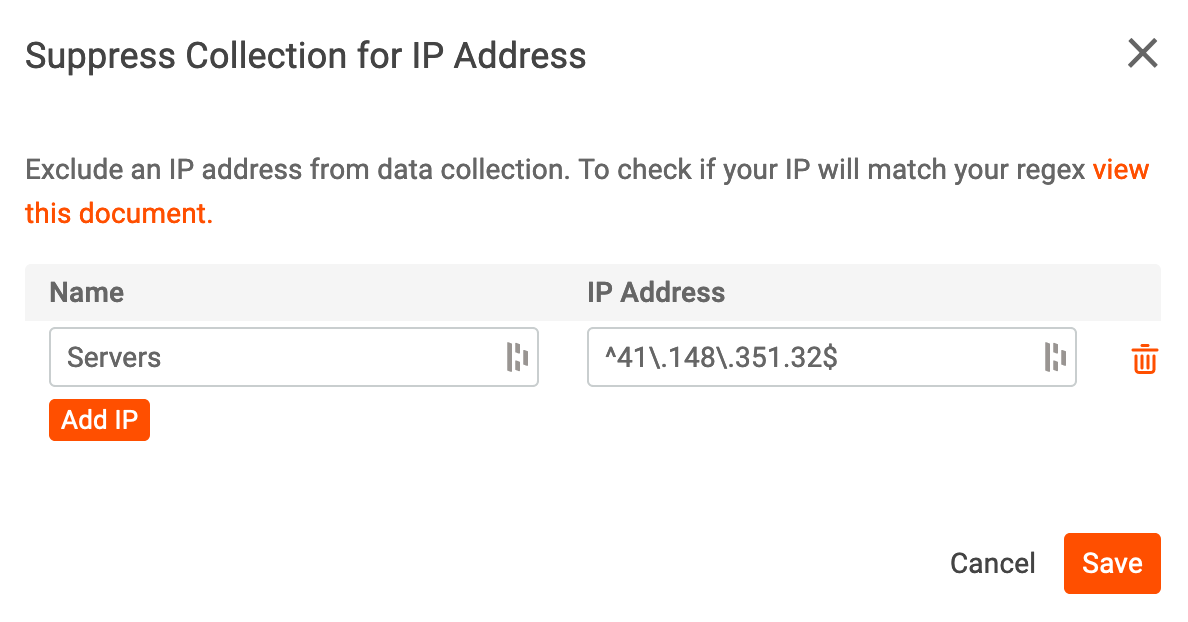Delete the Servers entry using the trash icon
This screenshot has height=622, width=1188.
click(x=1144, y=358)
